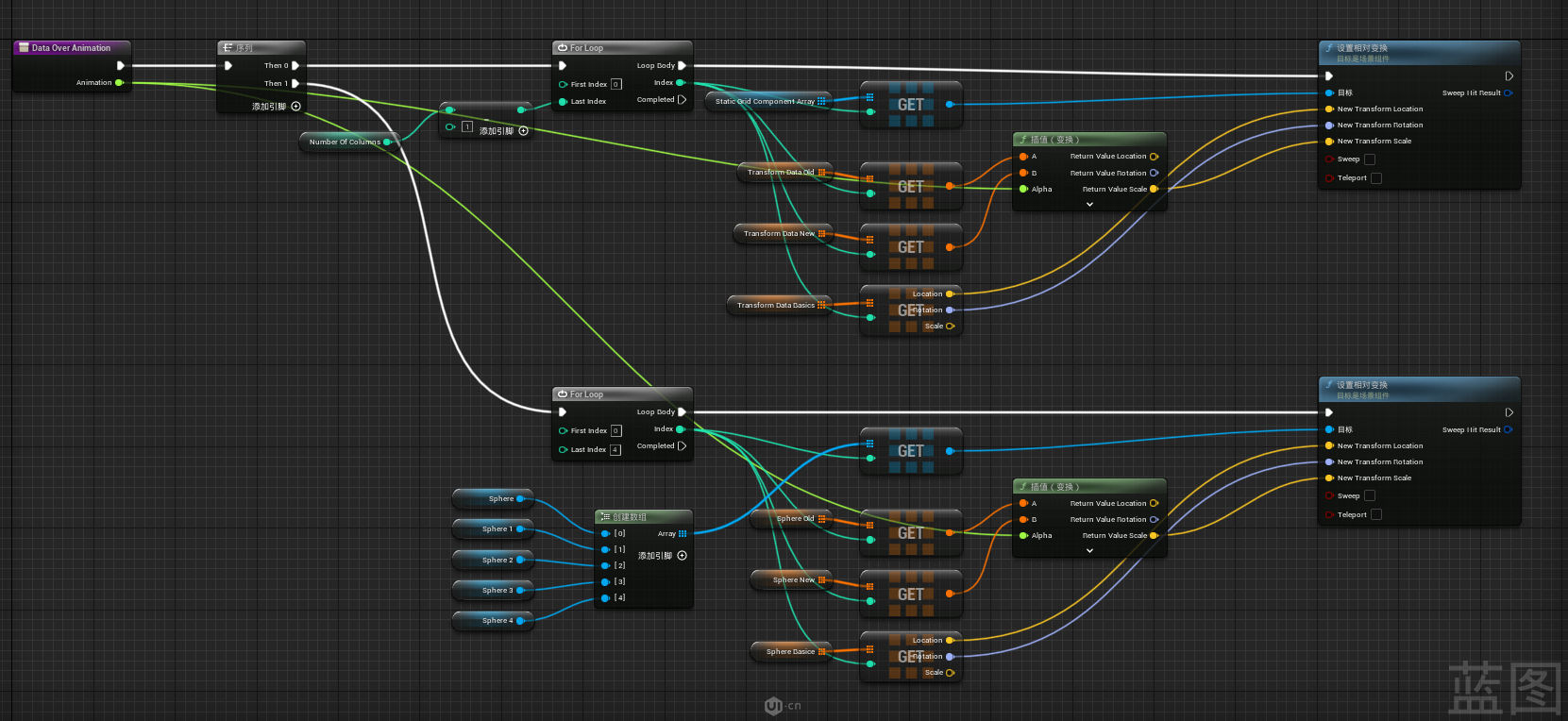This screenshot has width=1568, height=721.
Task: Click Number Of Columns variable output pin
Action: tap(387, 143)
